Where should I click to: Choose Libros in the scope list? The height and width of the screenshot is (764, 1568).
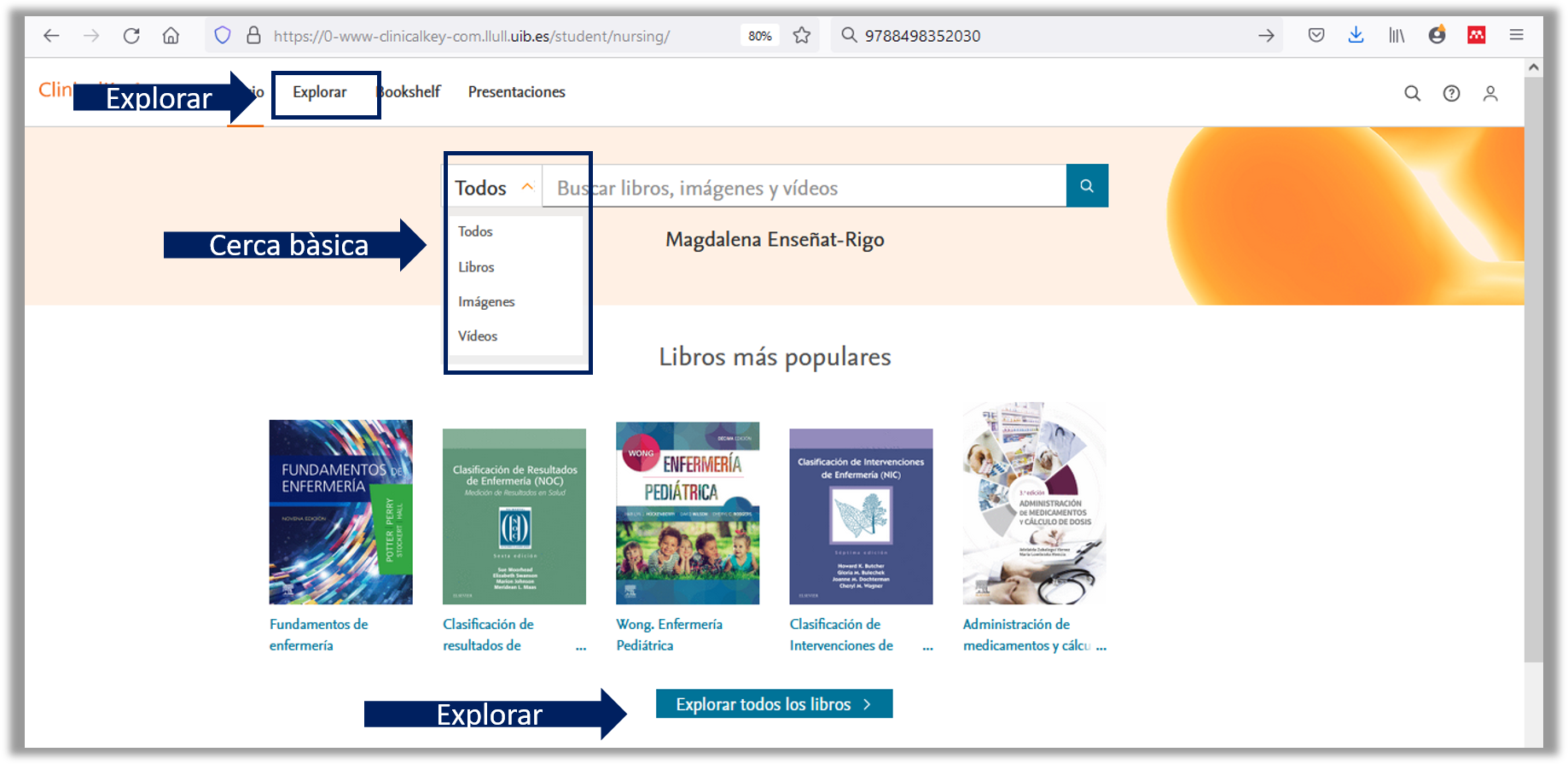click(476, 267)
